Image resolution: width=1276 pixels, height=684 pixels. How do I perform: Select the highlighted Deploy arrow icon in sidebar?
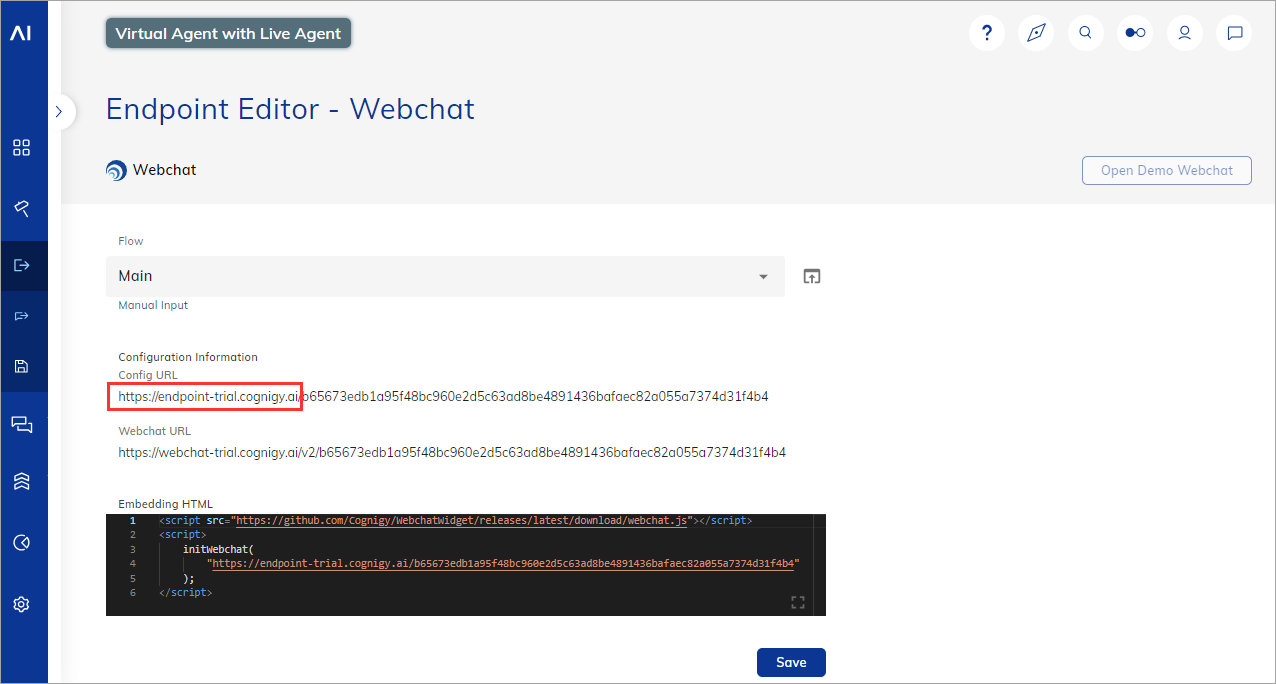click(21, 265)
